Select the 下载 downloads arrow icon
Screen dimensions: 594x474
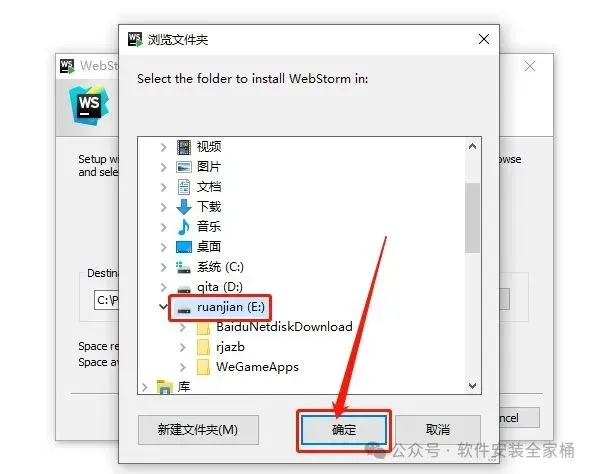pyautogui.click(x=184, y=207)
